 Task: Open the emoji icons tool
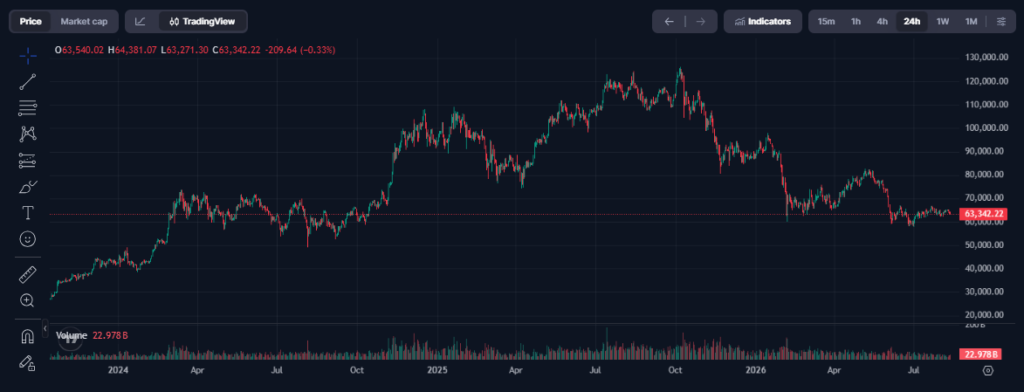[27, 239]
